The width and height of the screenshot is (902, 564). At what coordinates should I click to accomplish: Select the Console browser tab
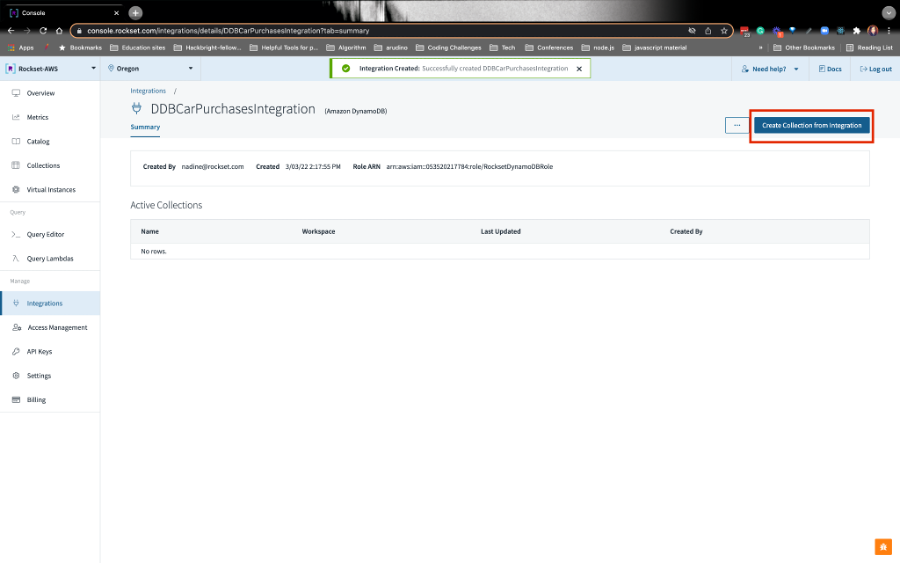coord(64,13)
